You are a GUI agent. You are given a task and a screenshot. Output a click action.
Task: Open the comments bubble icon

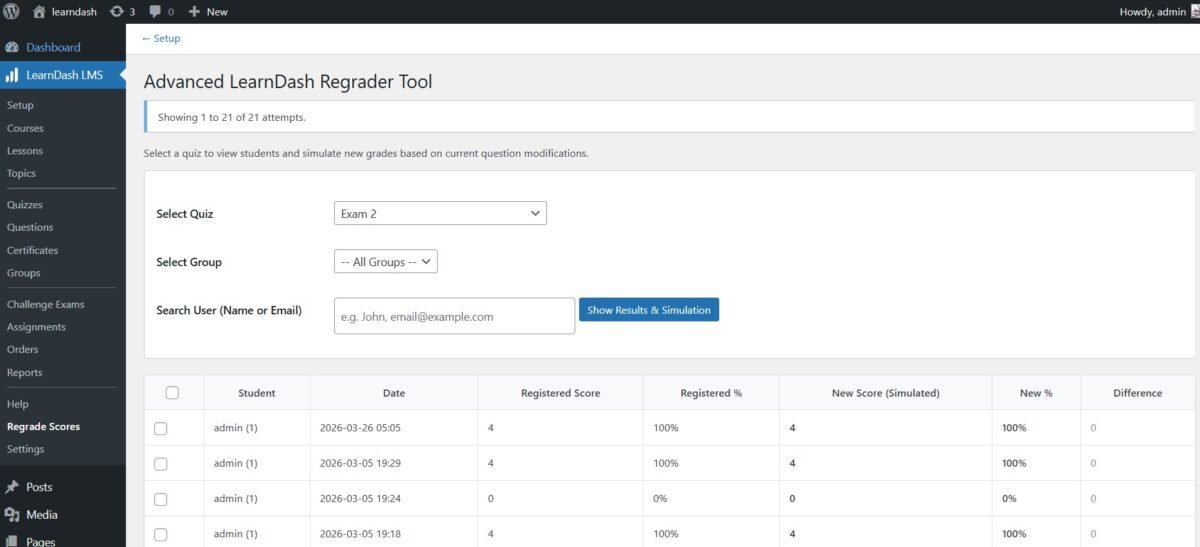(155, 12)
